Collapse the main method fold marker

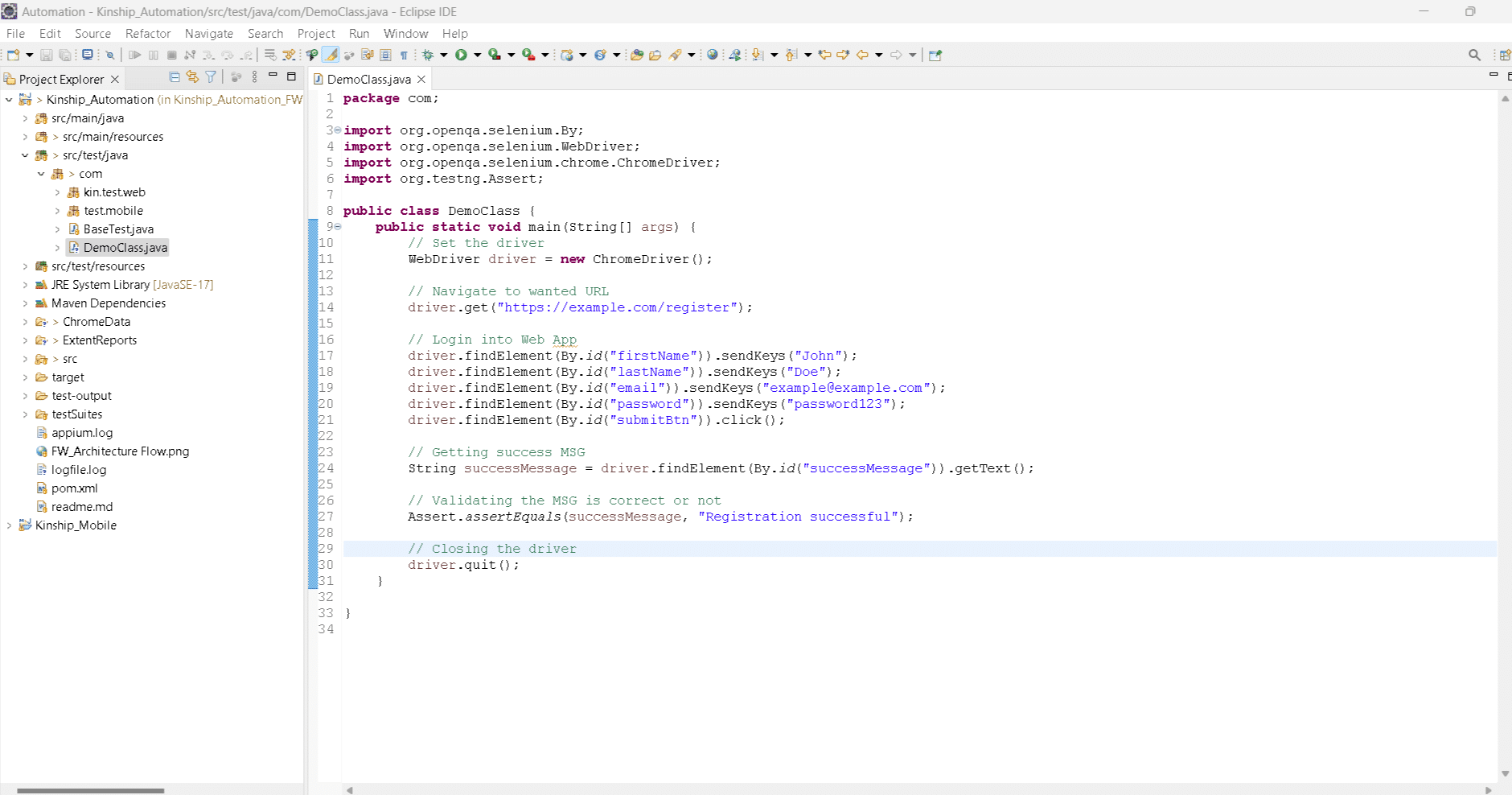point(338,227)
